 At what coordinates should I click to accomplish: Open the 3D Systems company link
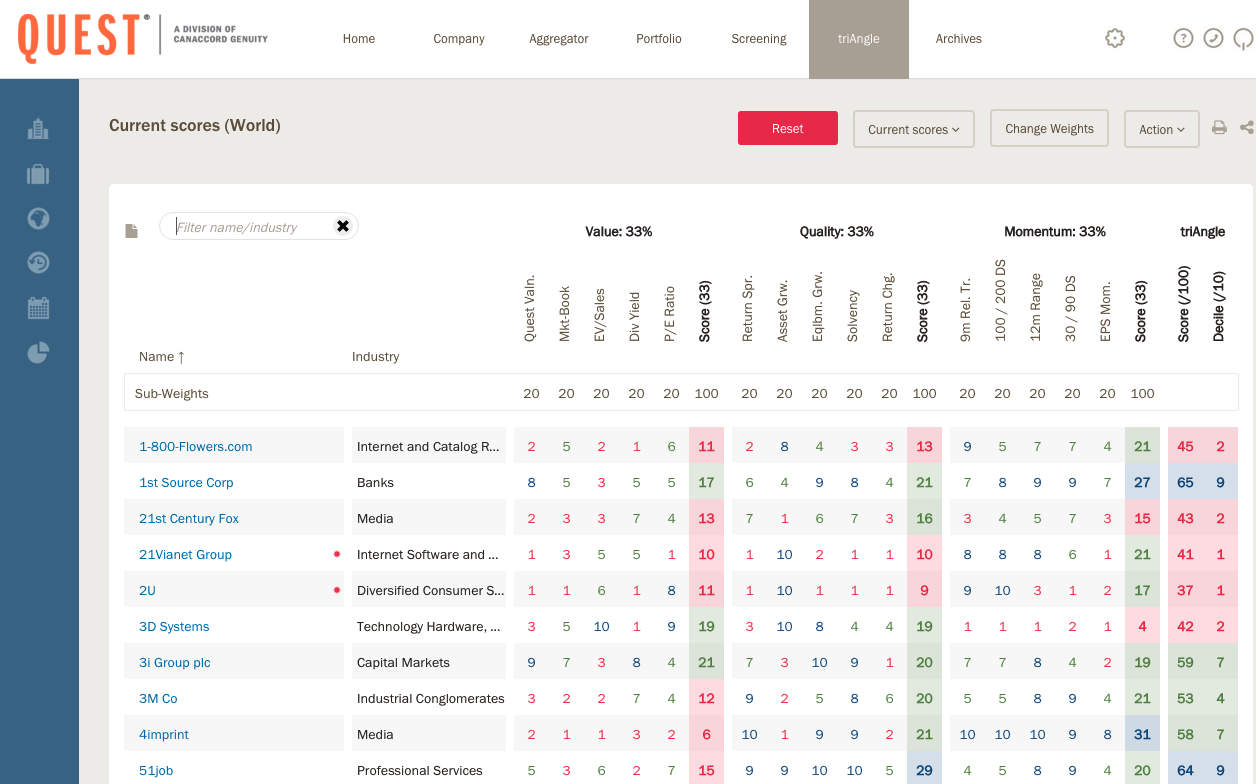click(x=174, y=627)
